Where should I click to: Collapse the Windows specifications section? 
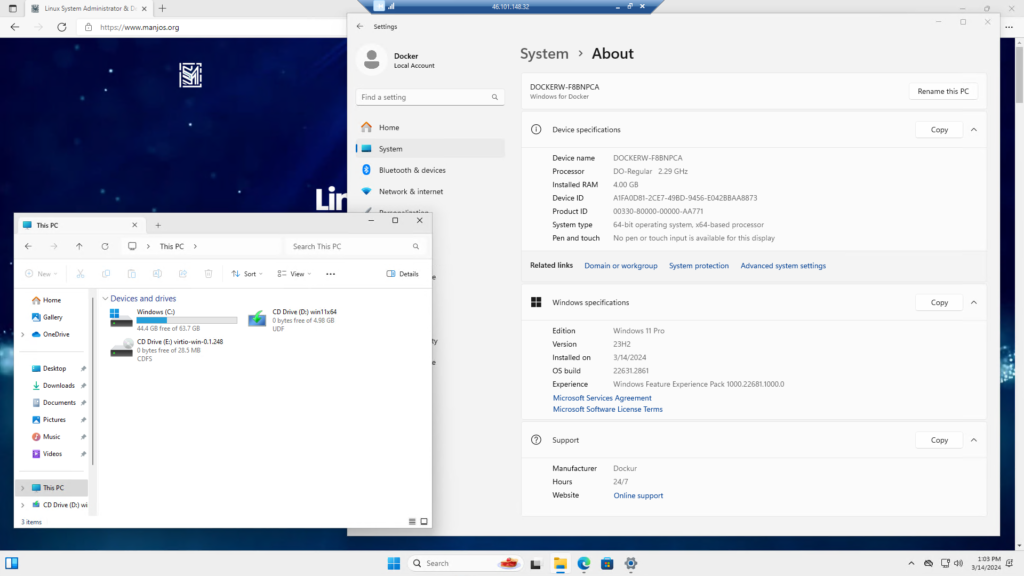pyautogui.click(x=974, y=302)
